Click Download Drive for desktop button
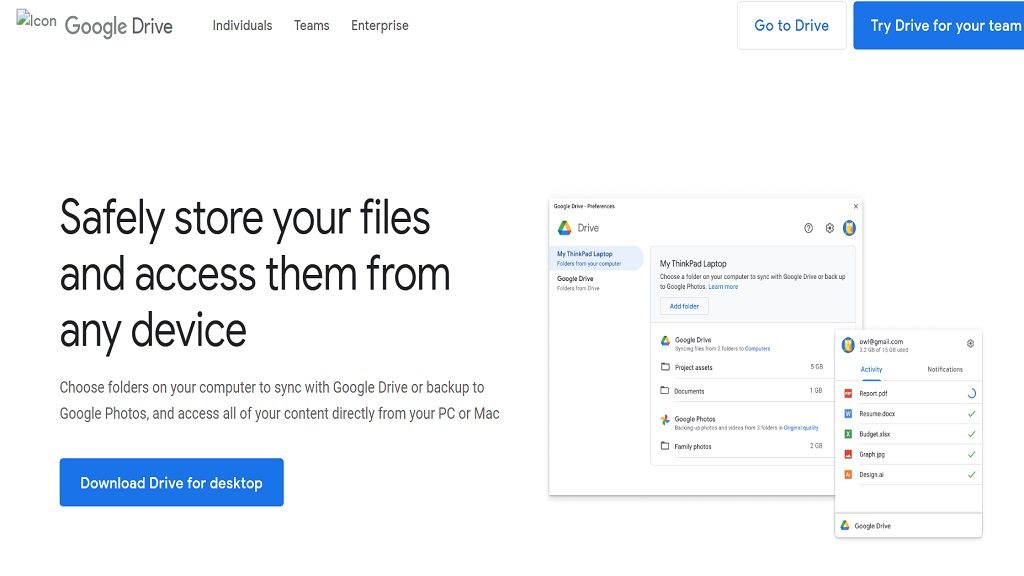1024x576 pixels. [x=172, y=482]
